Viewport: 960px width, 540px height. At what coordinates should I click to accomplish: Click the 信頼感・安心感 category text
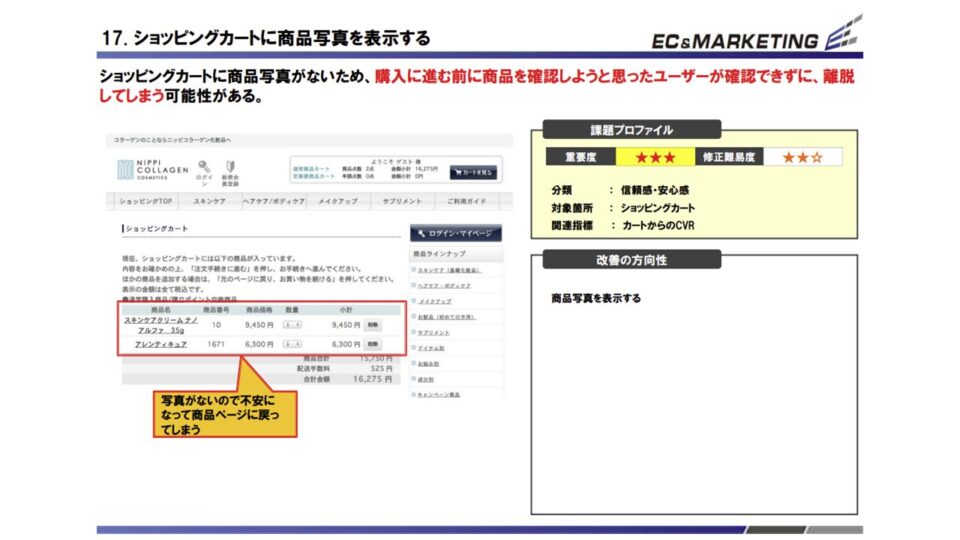pyautogui.click(x=655, y=190)
